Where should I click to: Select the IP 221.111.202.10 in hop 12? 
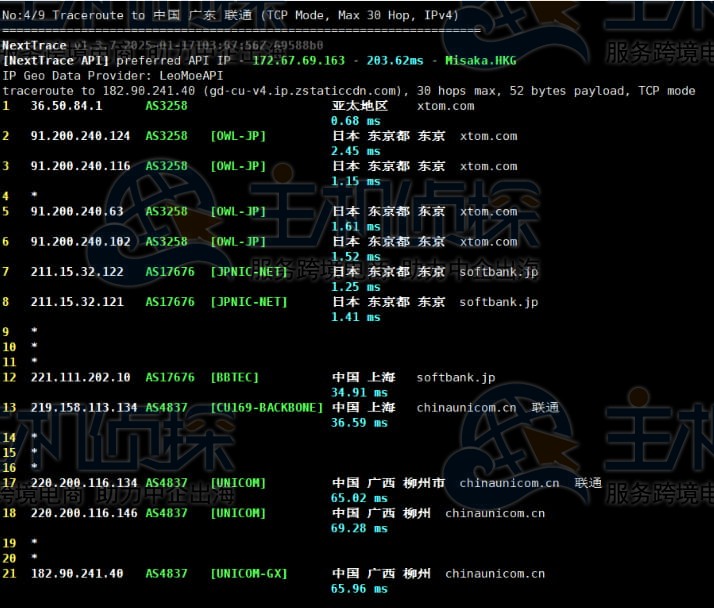pyautogui.click(x=80, y=378)
